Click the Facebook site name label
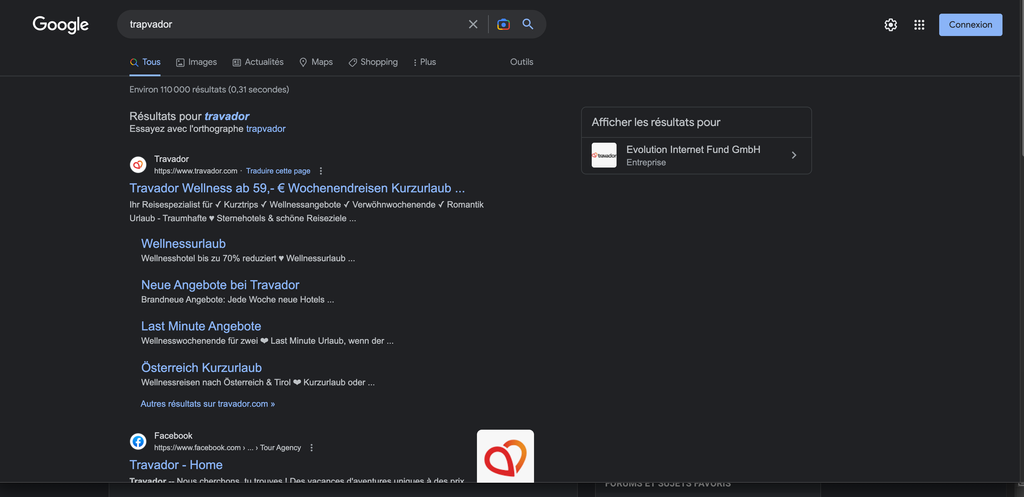Image resolution: width=1024 pixels, height=497 pixels. tap(173, 436)
